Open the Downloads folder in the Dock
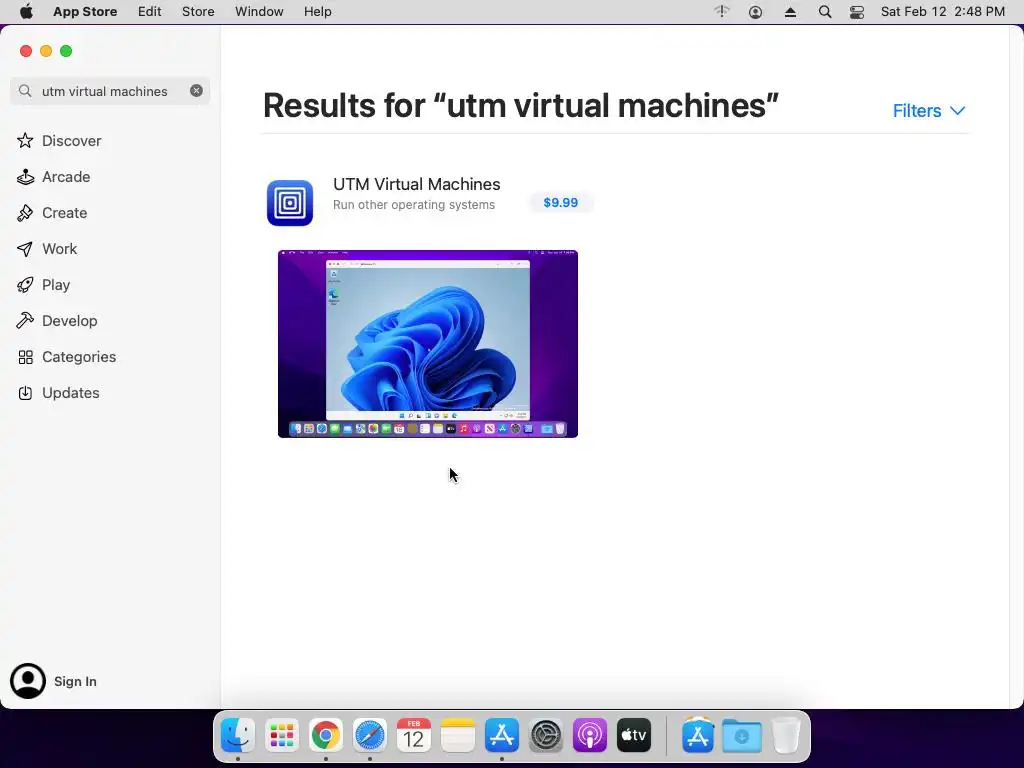 pyautogui.click(x=742, y=735)
